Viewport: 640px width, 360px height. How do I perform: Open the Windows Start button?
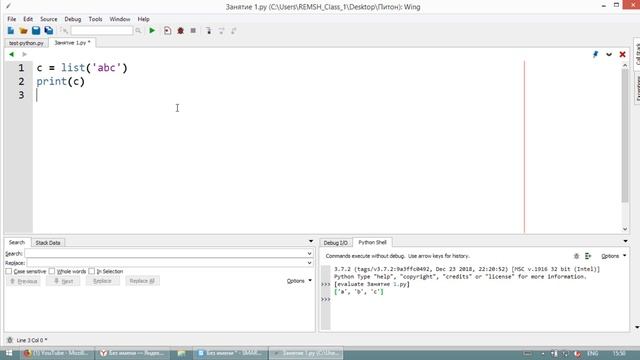9,353
